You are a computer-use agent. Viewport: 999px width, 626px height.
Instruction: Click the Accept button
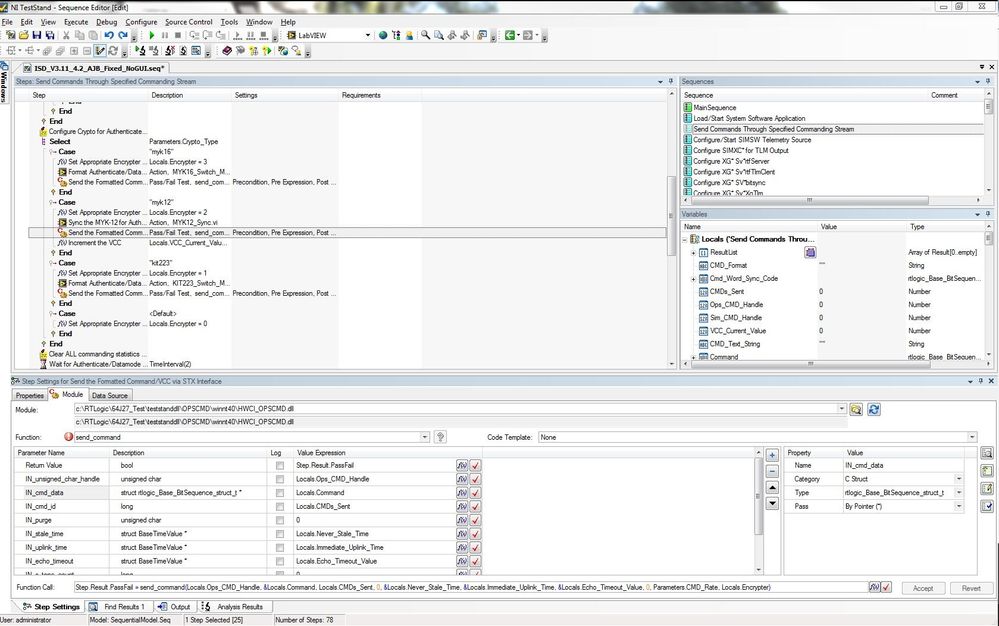[x=923, y=588]
